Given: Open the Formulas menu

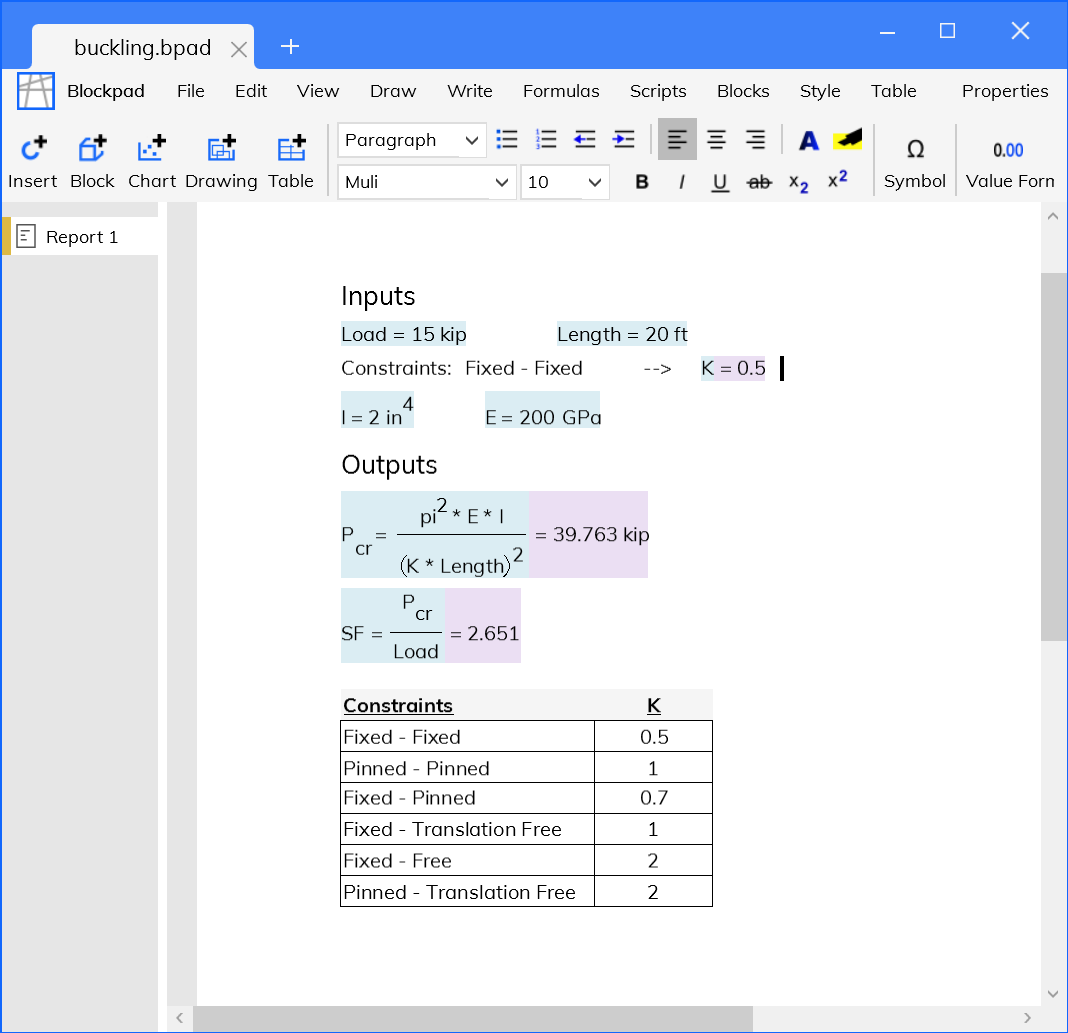Looking at the screenshot, I should tap(561, 91).
